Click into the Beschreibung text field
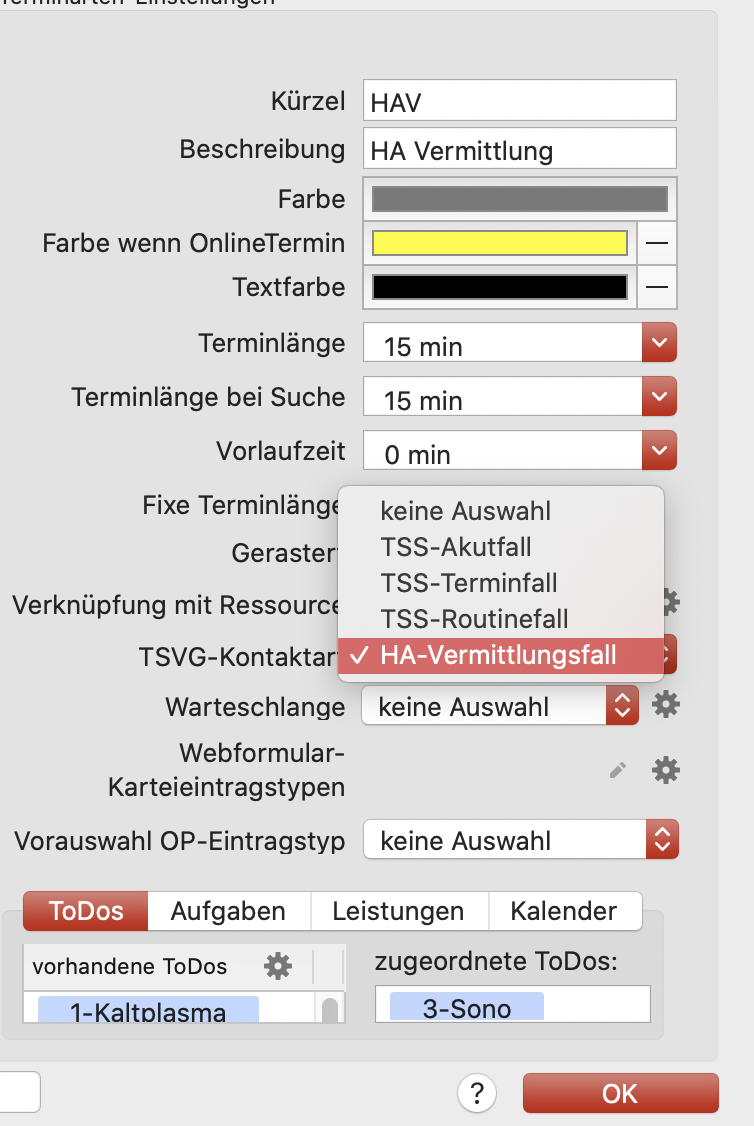Image resolution: width=754 pixels, height=1126 pixels. [x=519, y=149]
